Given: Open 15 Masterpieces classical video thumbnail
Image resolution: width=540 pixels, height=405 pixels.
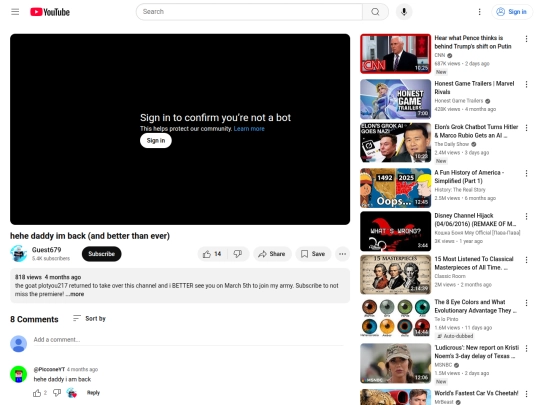Looking at the screenshot, I should (x=395, y=275).
